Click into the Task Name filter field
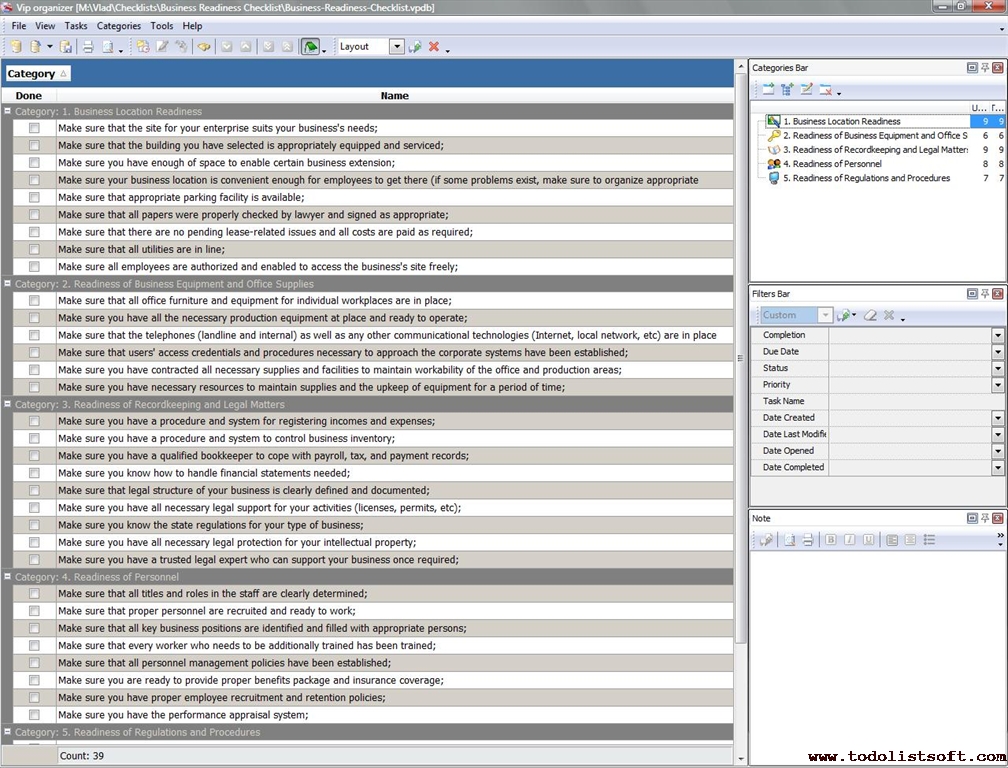The image size is (1008, 768). point(909,401)
